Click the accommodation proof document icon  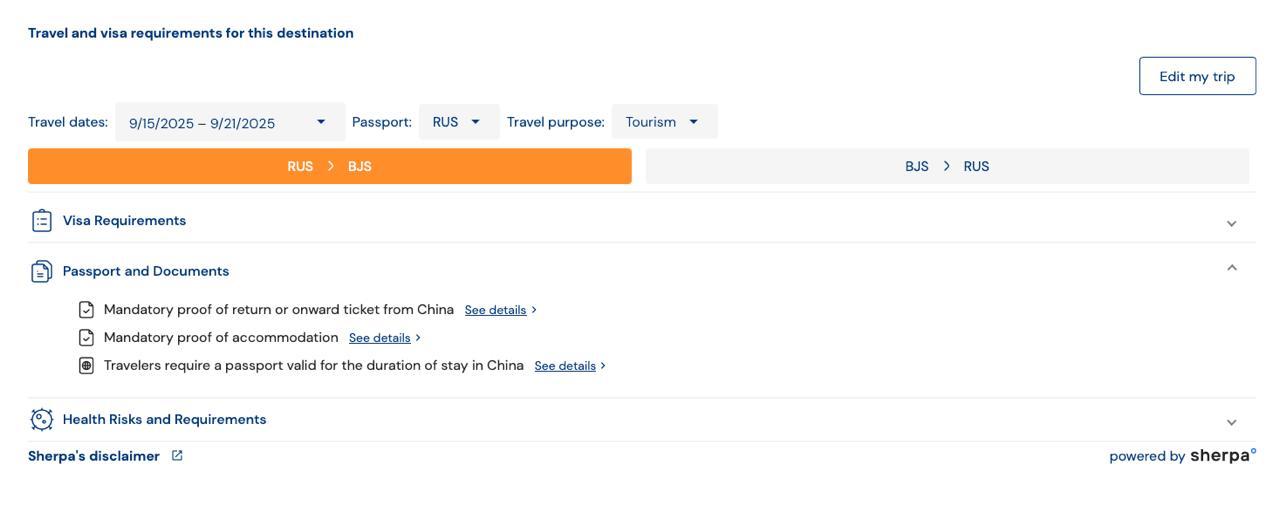click(x=87, y=338)
